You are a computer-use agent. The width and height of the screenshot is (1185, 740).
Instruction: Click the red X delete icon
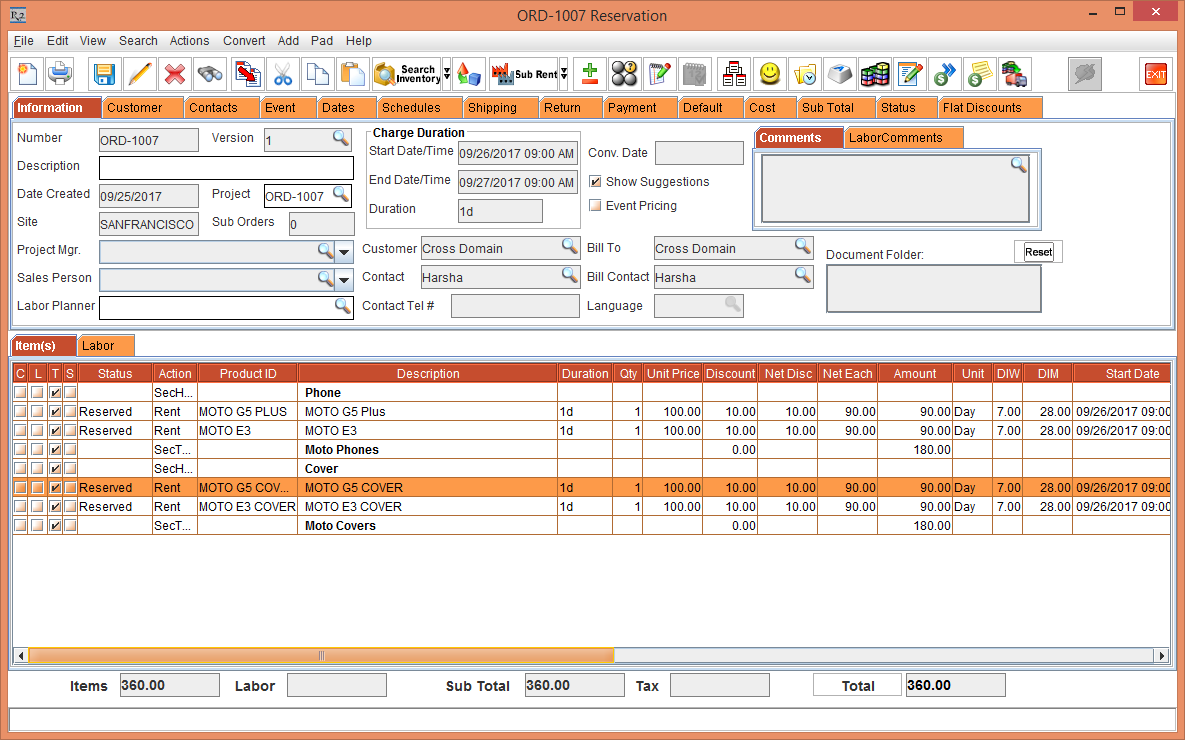point(175,74)
